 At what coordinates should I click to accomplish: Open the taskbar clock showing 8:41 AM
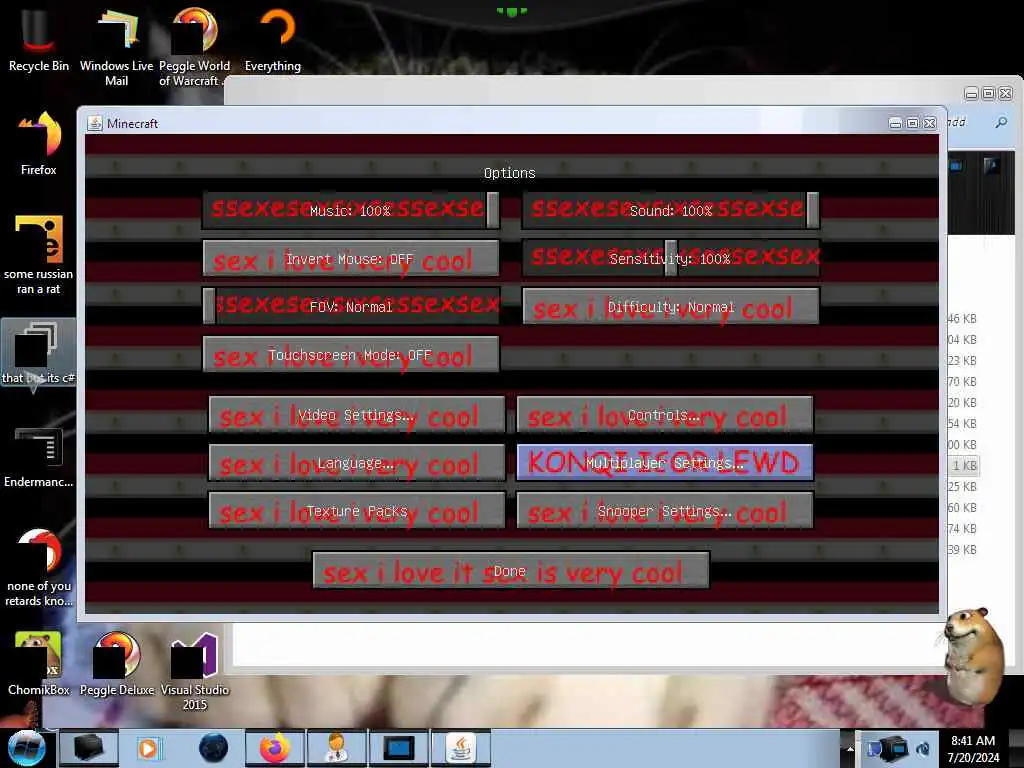point(973,749)
